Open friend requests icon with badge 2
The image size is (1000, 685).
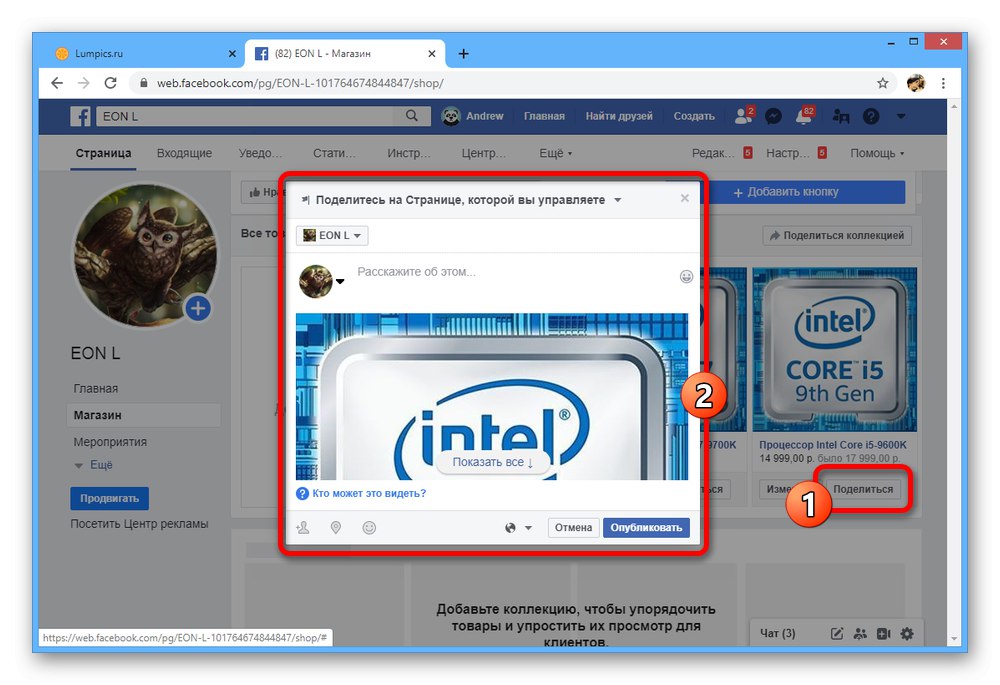coord(744,115)
